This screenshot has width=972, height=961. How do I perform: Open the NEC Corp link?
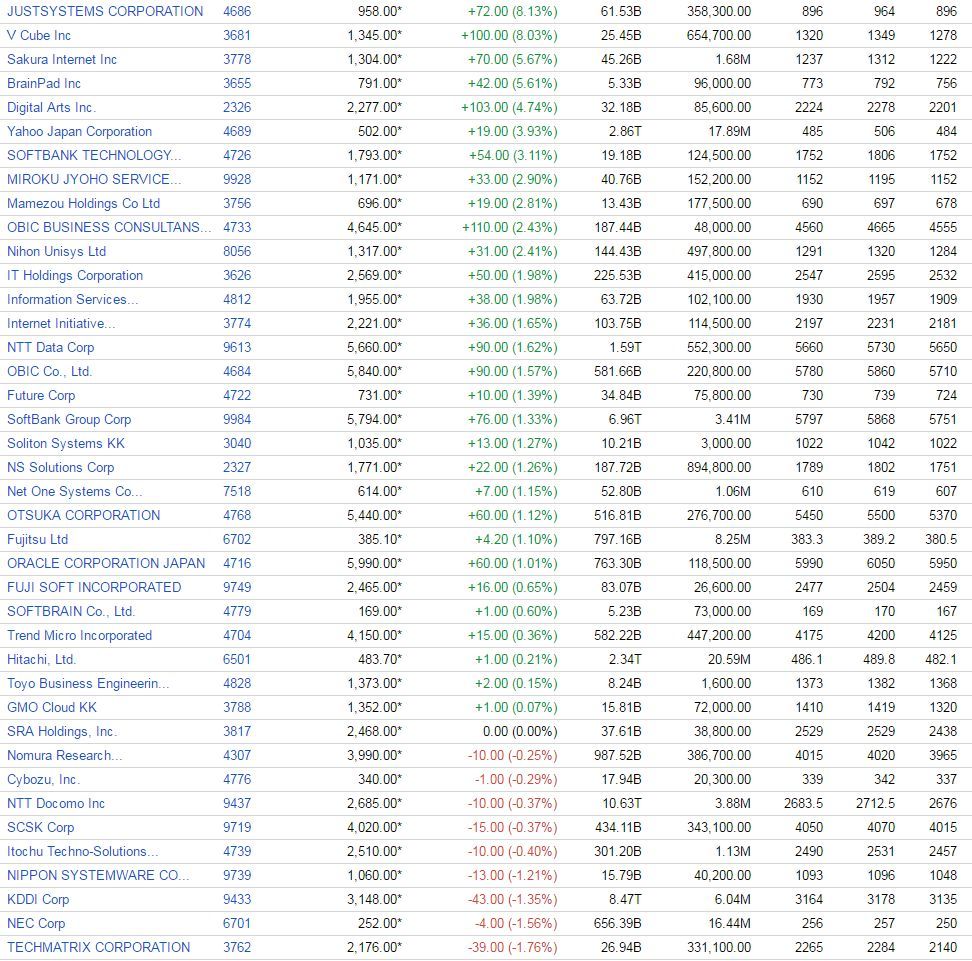point(36,924)
